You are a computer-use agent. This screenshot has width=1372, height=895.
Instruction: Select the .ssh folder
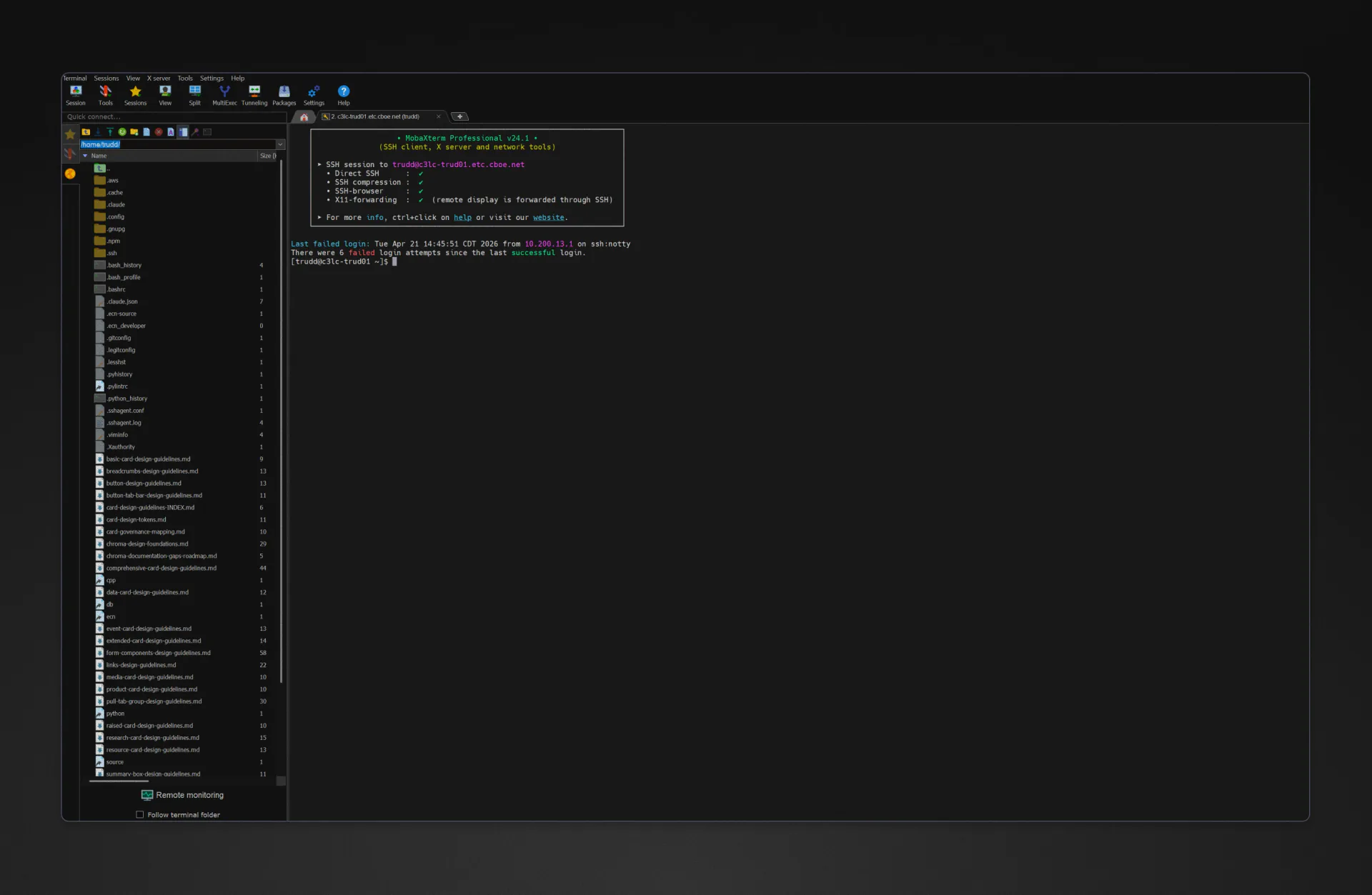106,254
